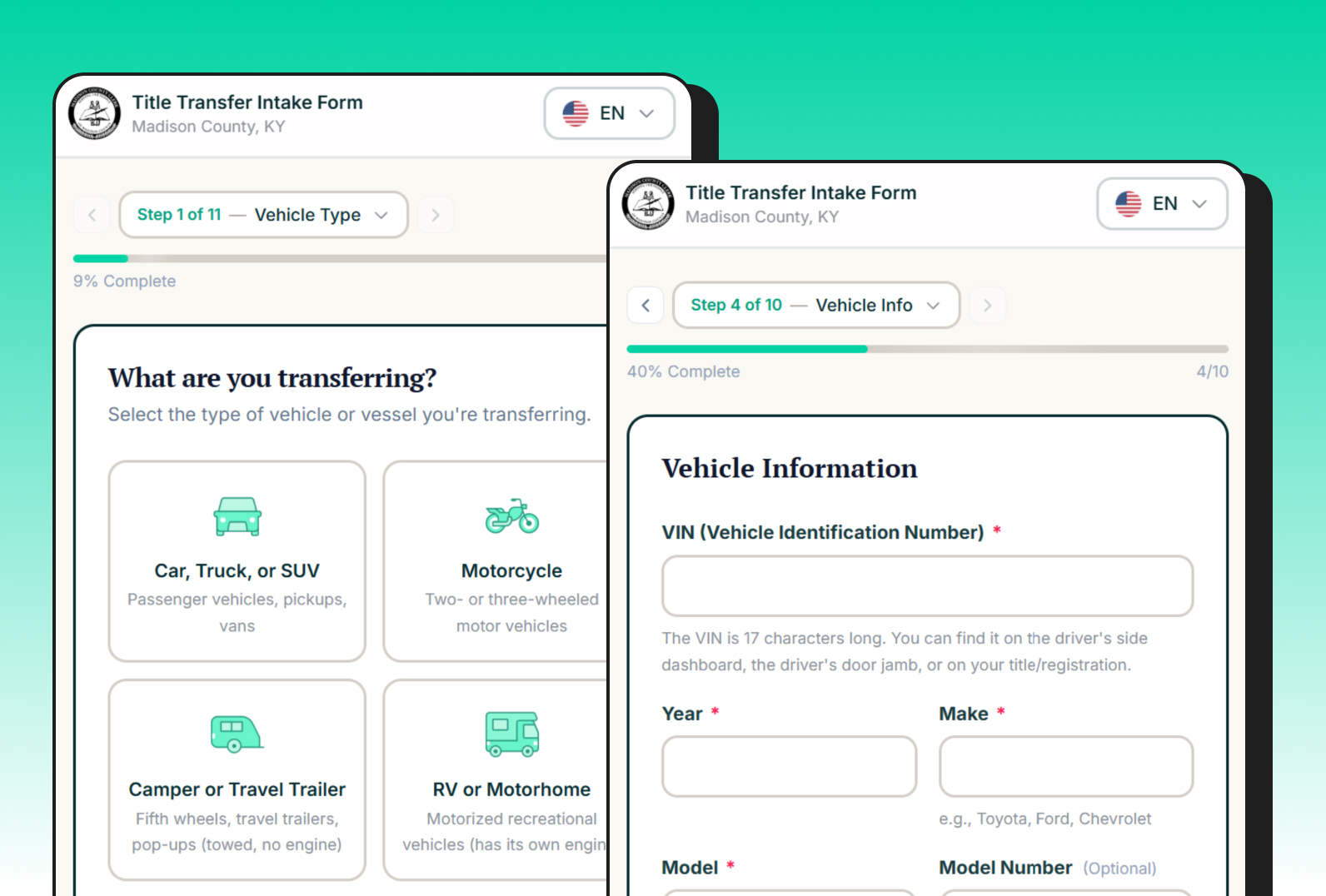The height and width of the screenshot is (896, 1326).
Task: Open EN language selector on Vehicle Info form
Action: pos(1162,204)
